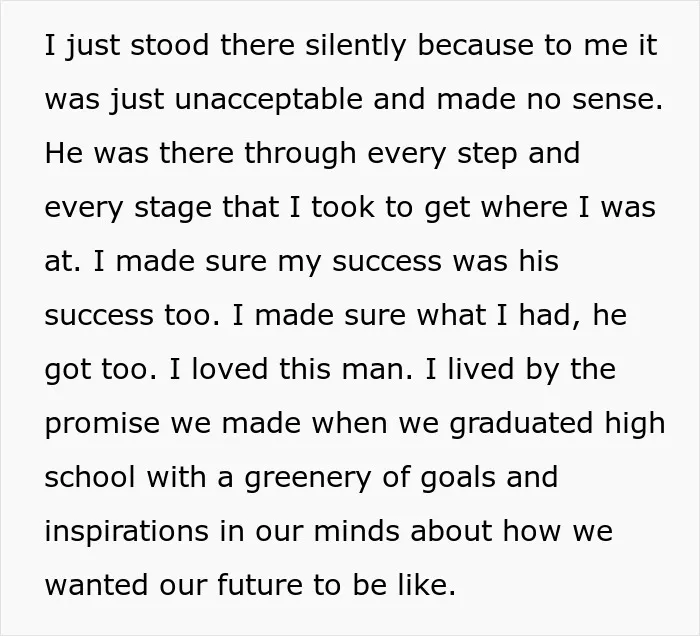Click the word "school"
Screen dimensions: 700x636
pos(90,478)
